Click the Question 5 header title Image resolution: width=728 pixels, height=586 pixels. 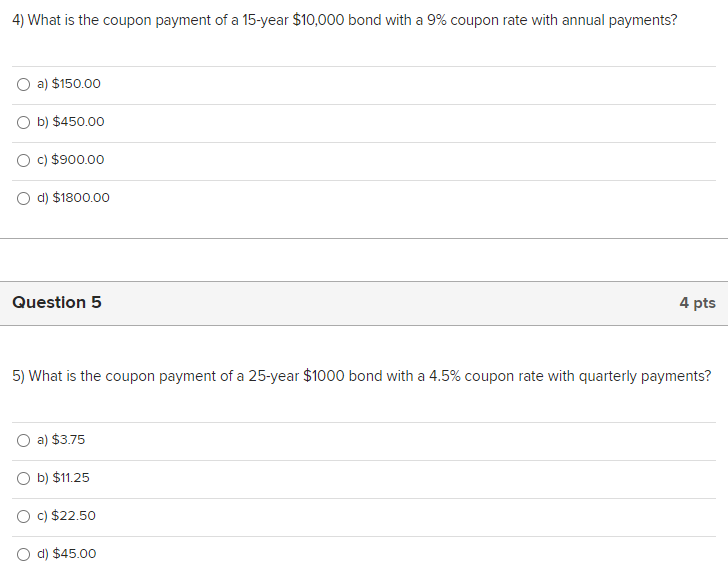coord(57,302)
